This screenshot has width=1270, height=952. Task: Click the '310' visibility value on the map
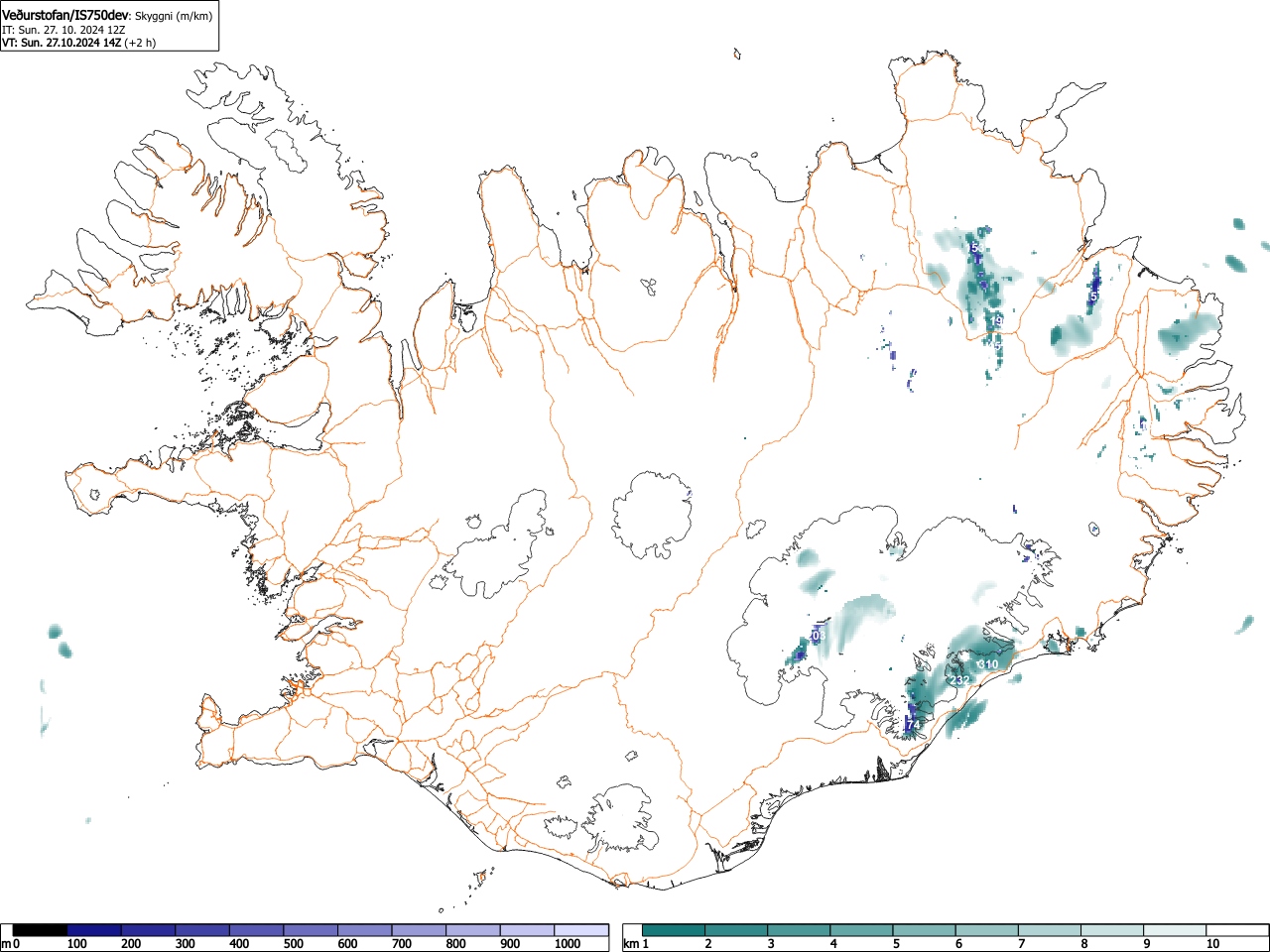click(988, 664)
